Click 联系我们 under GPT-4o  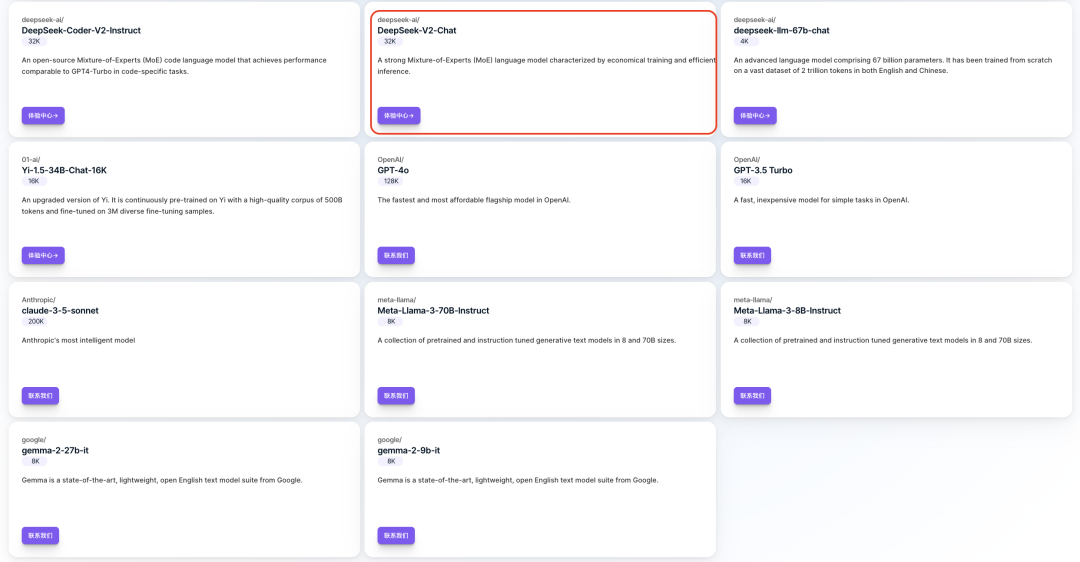(x=396, y=256)
